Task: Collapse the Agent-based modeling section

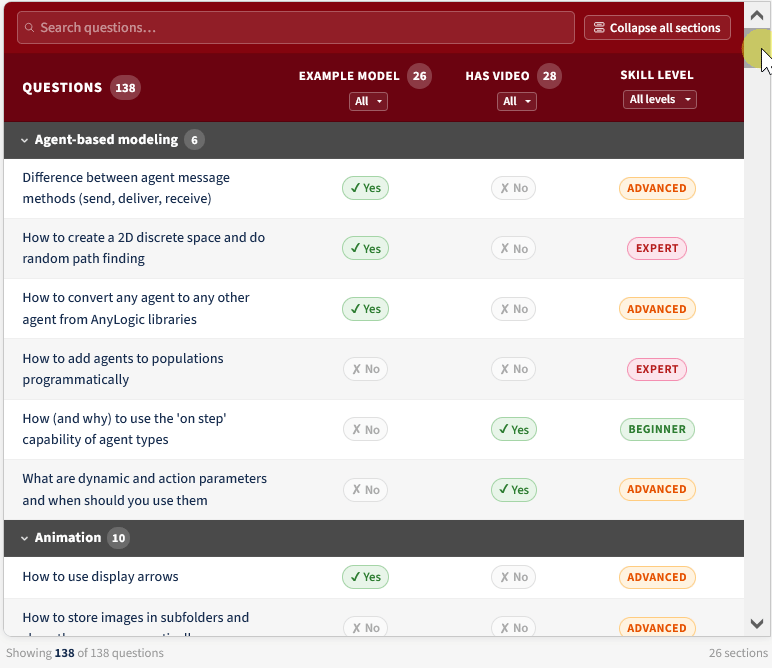Action: coord(25,140)
